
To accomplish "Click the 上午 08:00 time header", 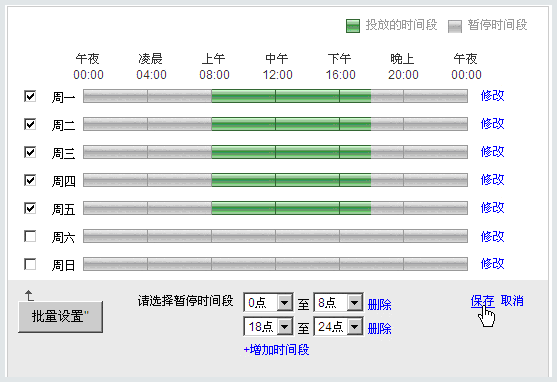I will (214, 67).
